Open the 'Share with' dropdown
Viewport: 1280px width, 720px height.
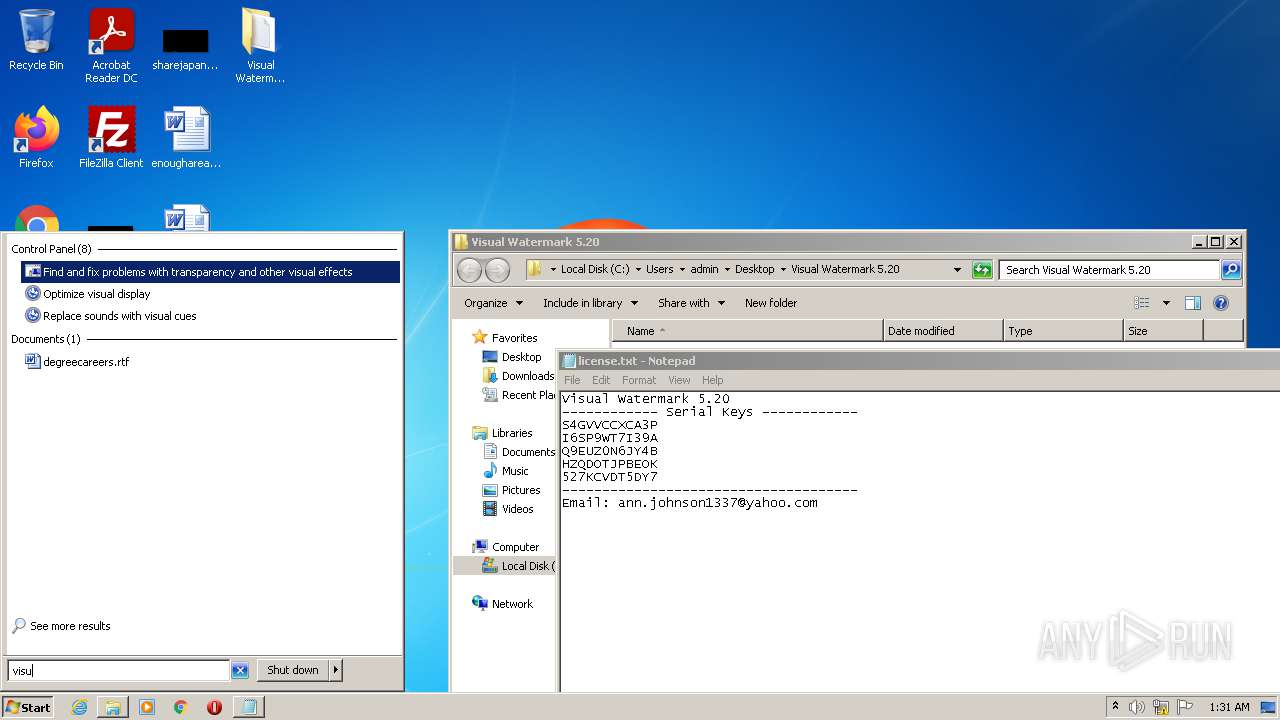[691, 303]
